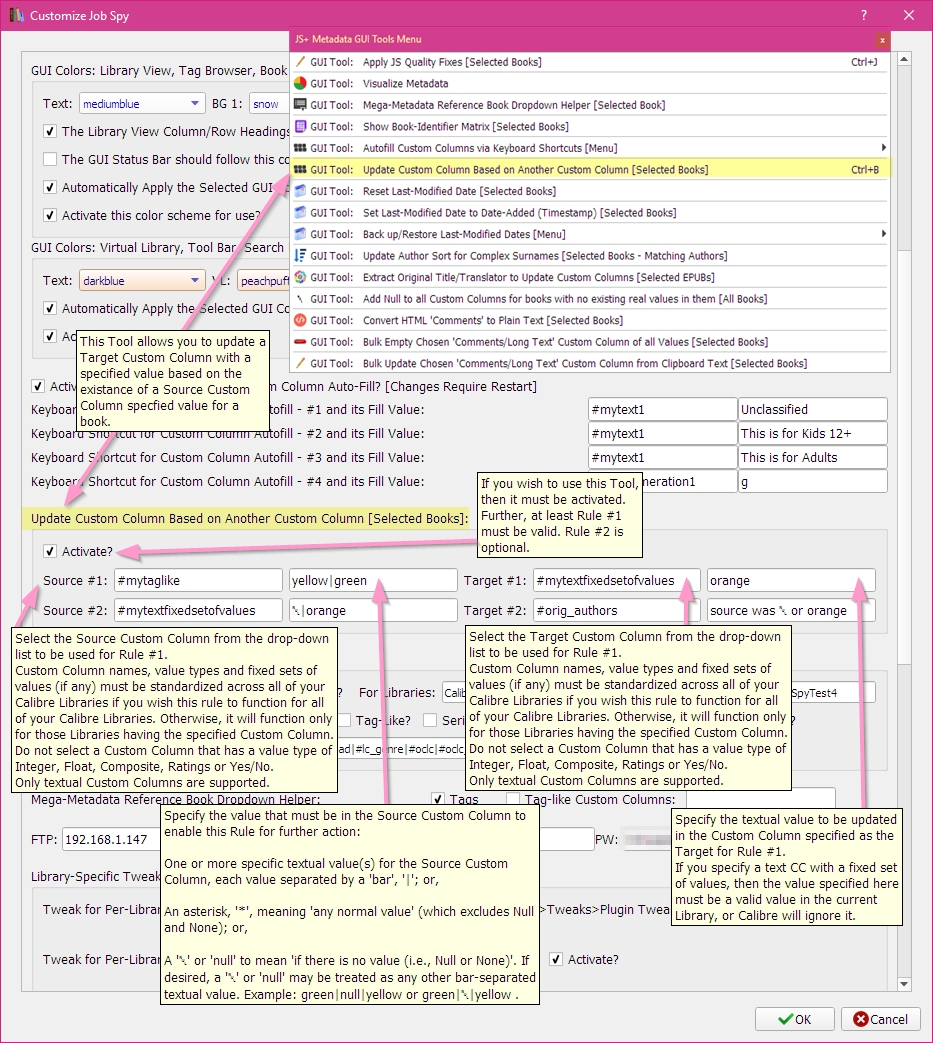Click the Autofill Custom Columns keyboard shortcuts icon
This screenshot has width=933, height=1043.
(300, 148)
